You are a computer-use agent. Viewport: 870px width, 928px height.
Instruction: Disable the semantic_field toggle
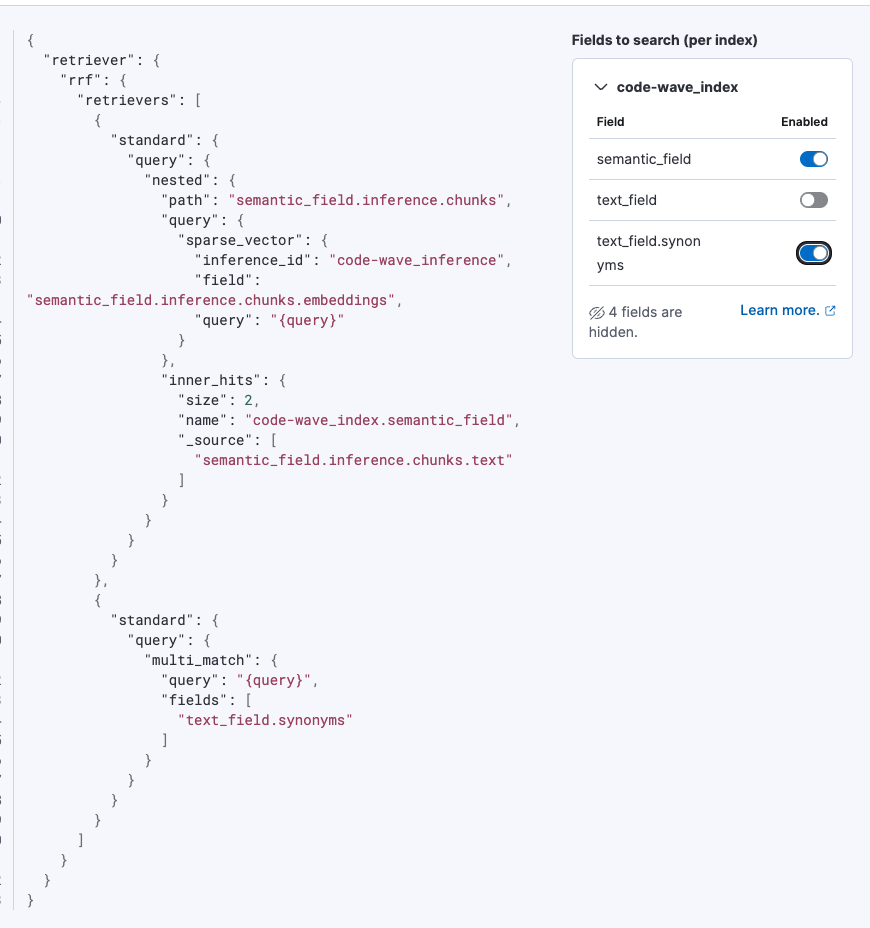click(814, 159)
